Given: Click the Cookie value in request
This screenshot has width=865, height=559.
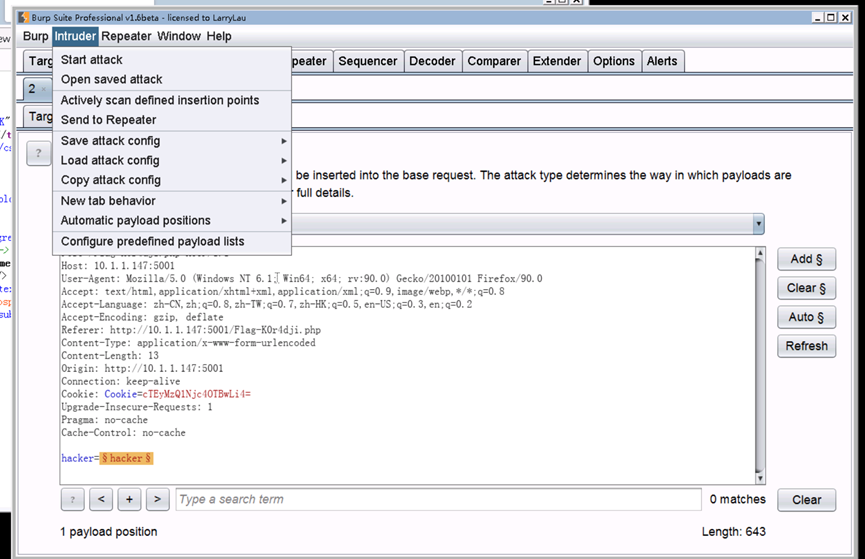Looking at the screenshot, I should (x=196, y=394).
